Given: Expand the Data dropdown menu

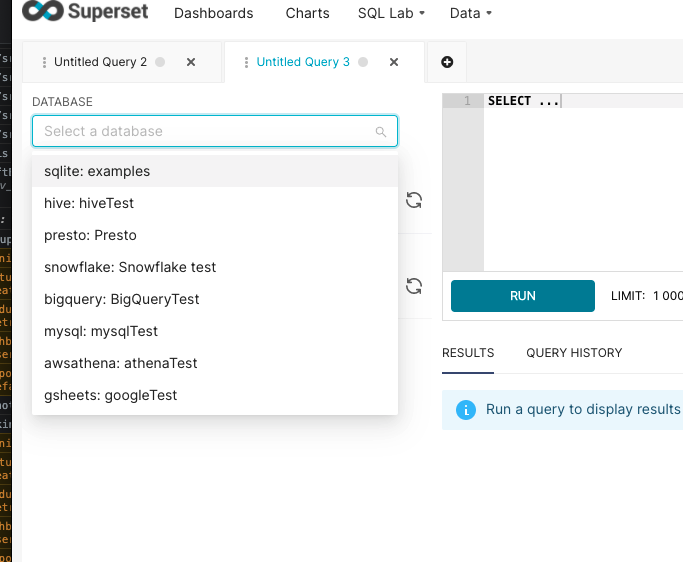Looking at the screenshot, I should point(470,13).
